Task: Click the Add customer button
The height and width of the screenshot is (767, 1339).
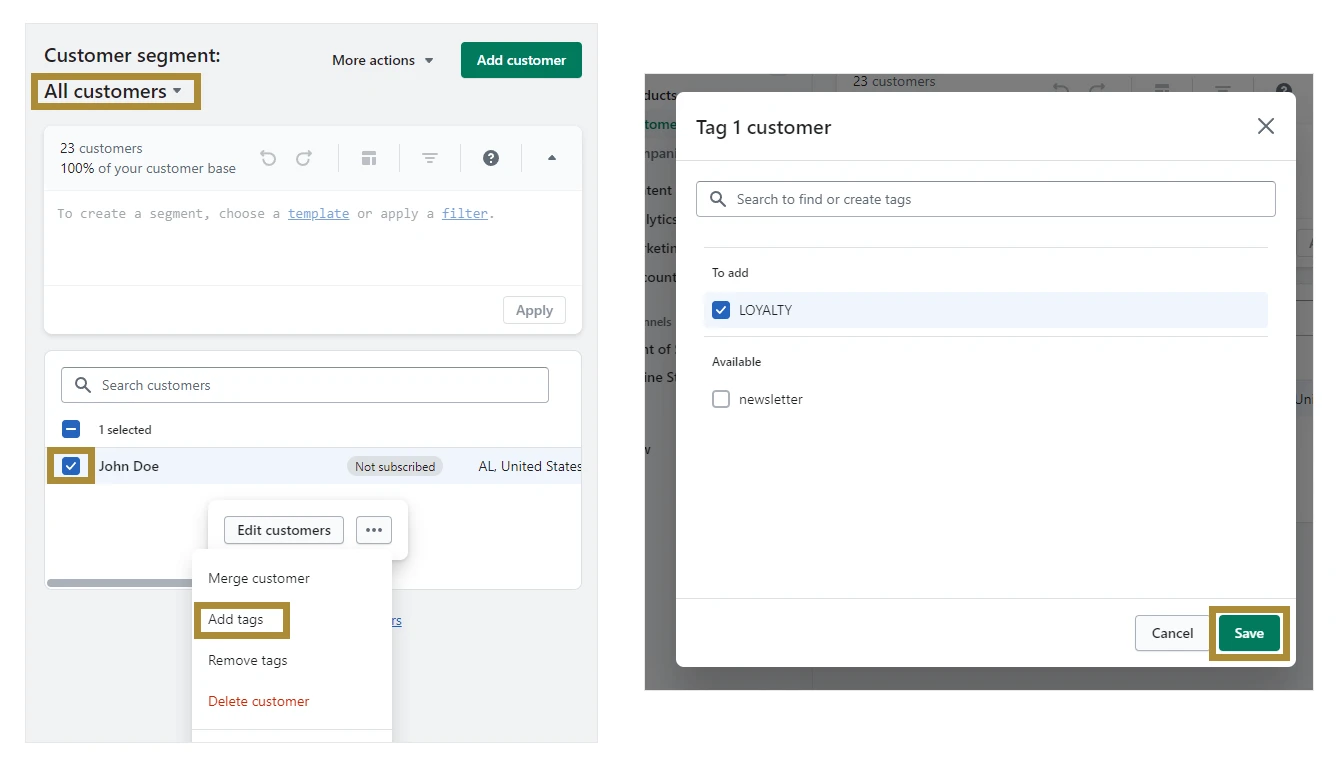Action: pos(521,60)
